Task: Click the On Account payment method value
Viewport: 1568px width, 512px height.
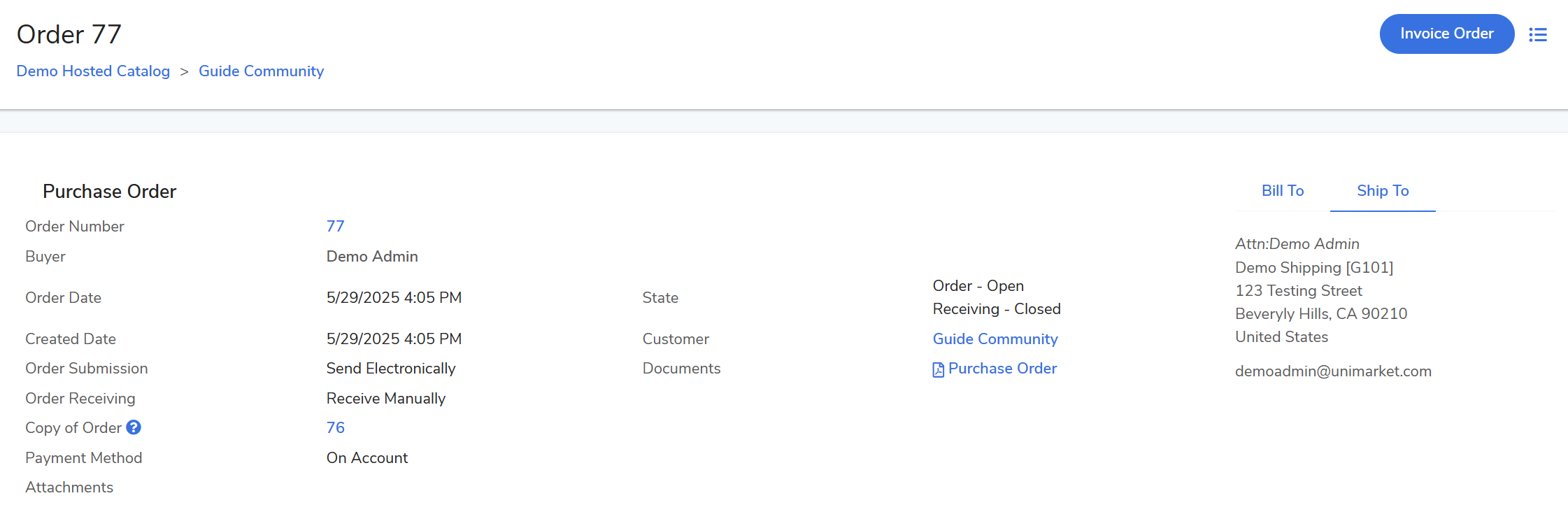Action: [366, 458]
